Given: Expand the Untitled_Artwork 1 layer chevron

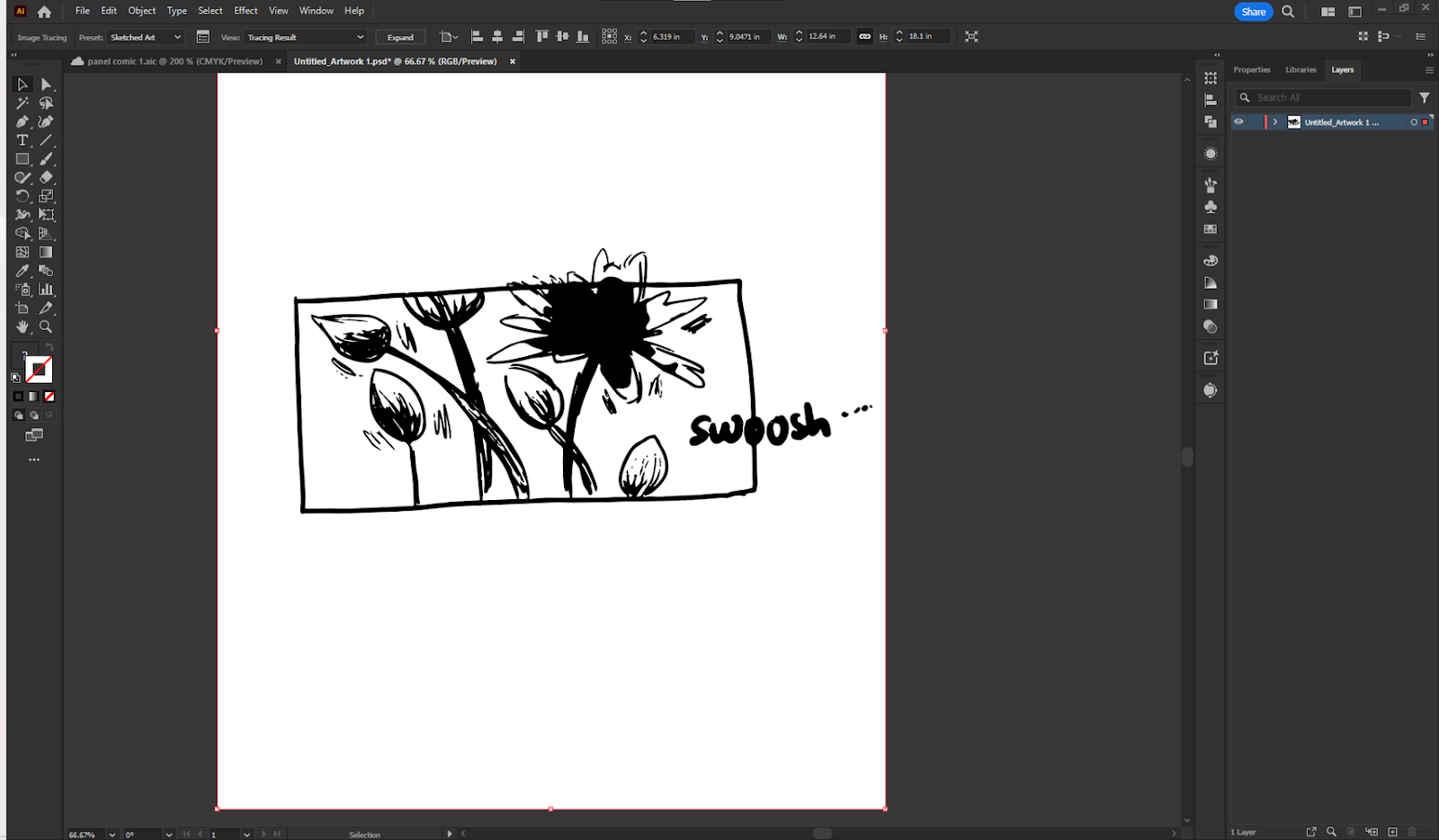Looking at the screenshot, I should point(1275,122).
